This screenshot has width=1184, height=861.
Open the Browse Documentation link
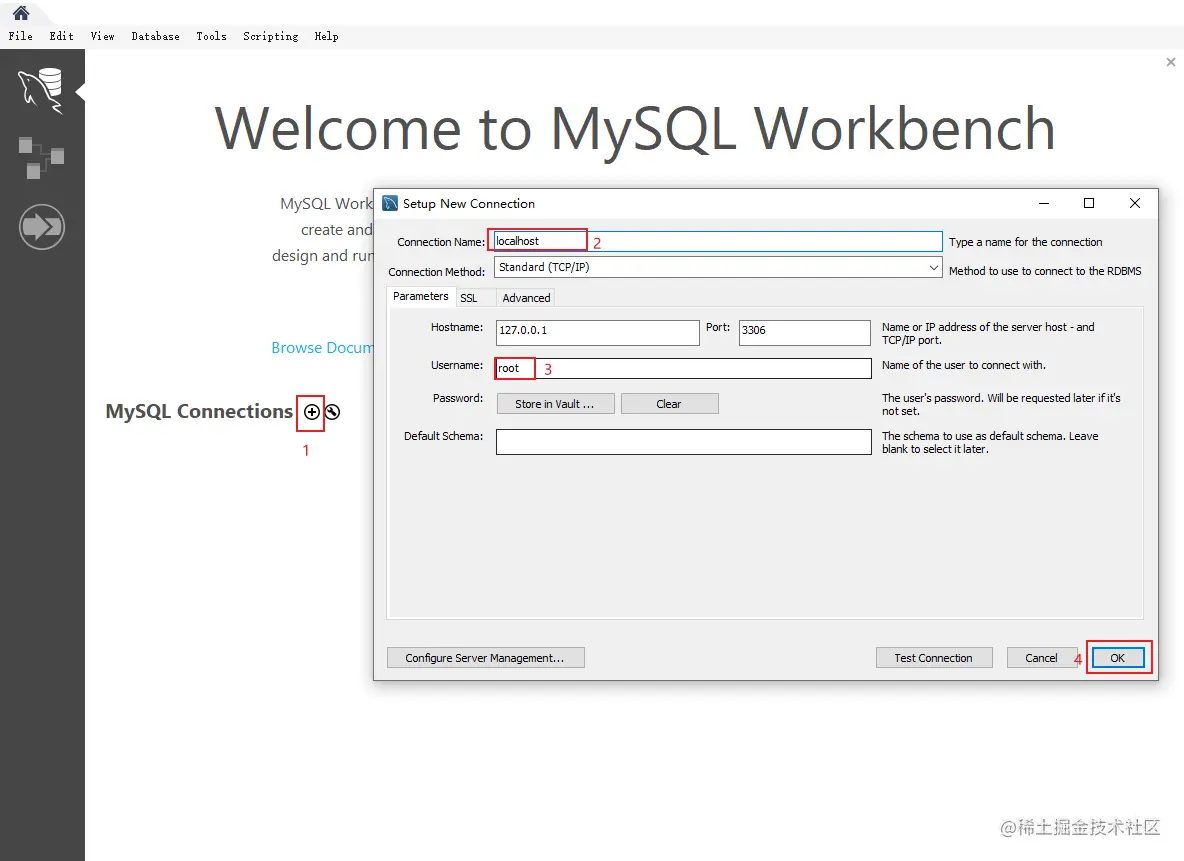click(x=322, y=348)
